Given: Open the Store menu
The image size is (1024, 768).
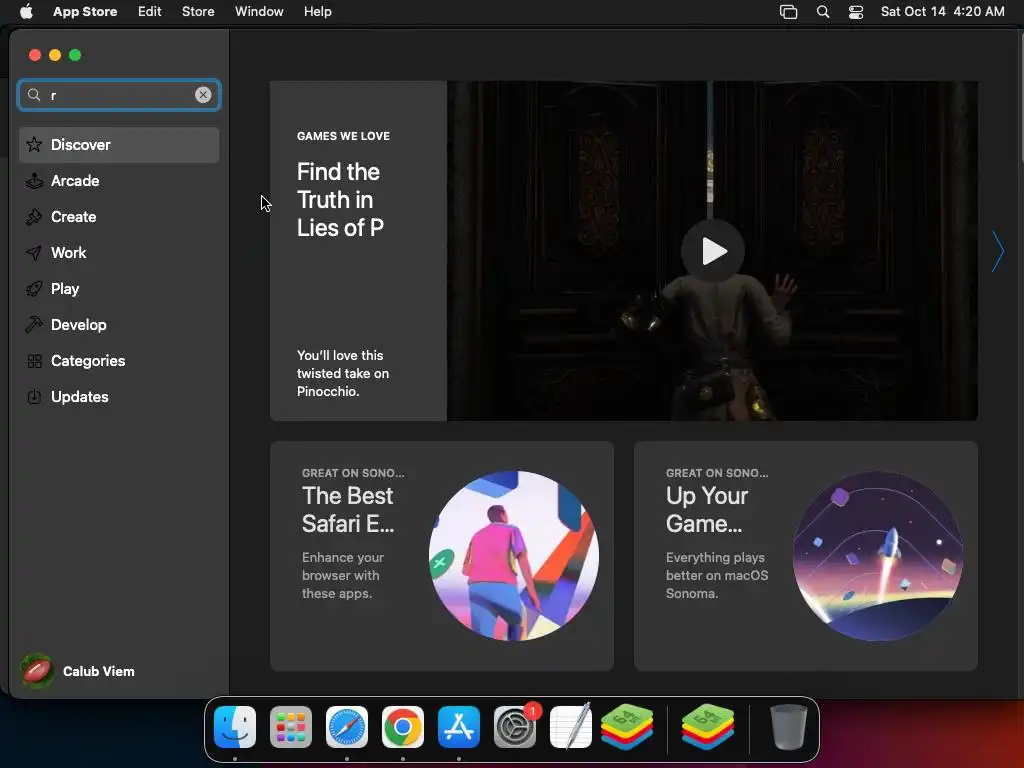Looking at the screenshot, I should (198, 11).
